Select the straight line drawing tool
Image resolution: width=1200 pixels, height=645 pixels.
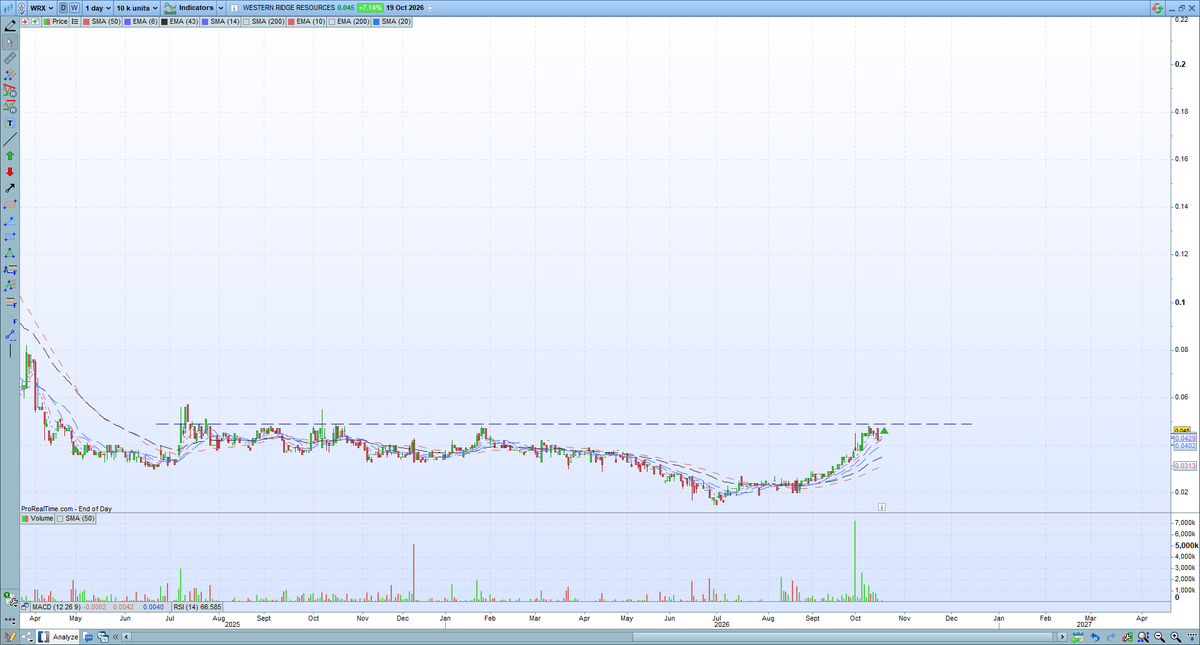(x=10, y=139)
